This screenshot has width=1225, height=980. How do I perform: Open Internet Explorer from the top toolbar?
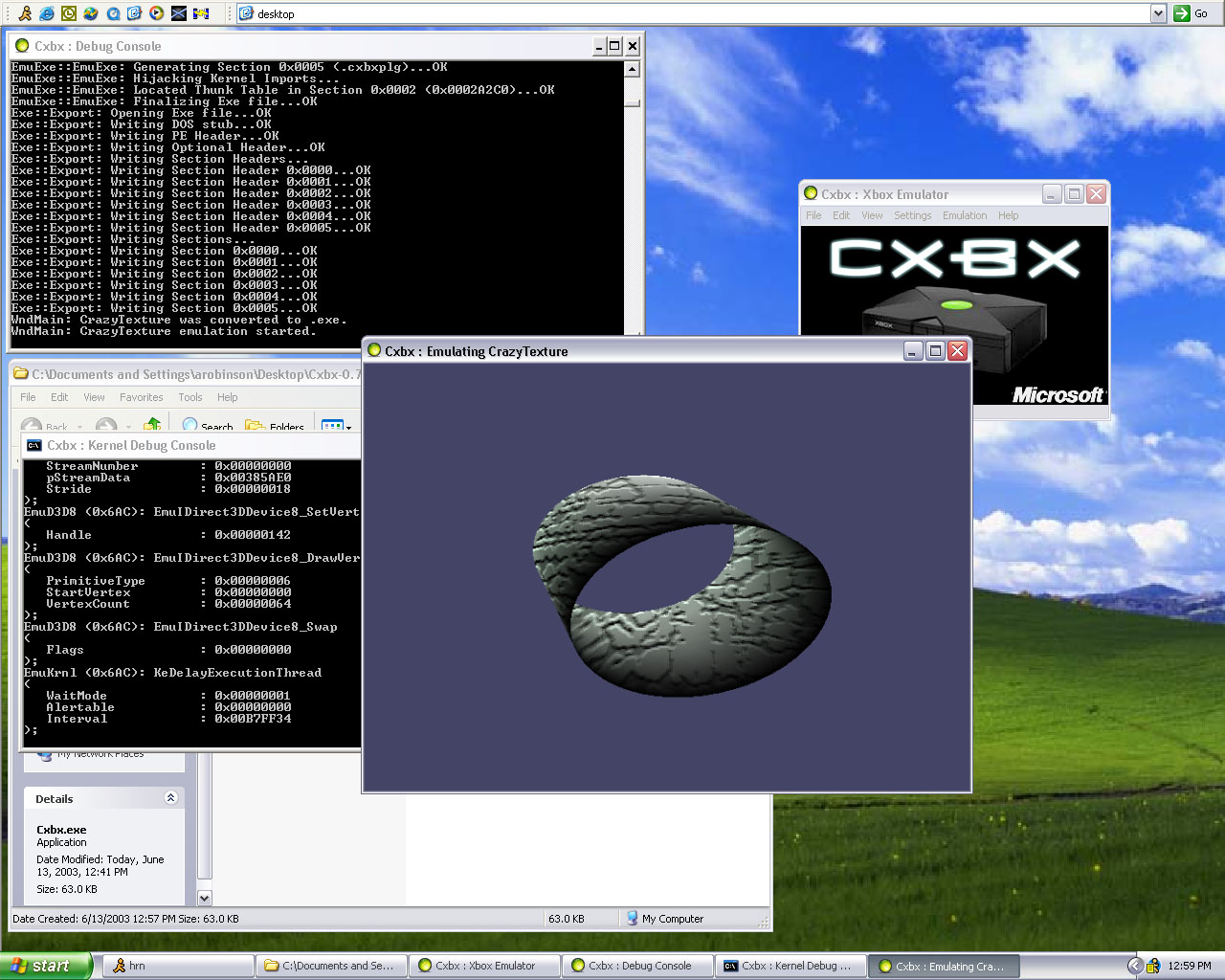46,13
